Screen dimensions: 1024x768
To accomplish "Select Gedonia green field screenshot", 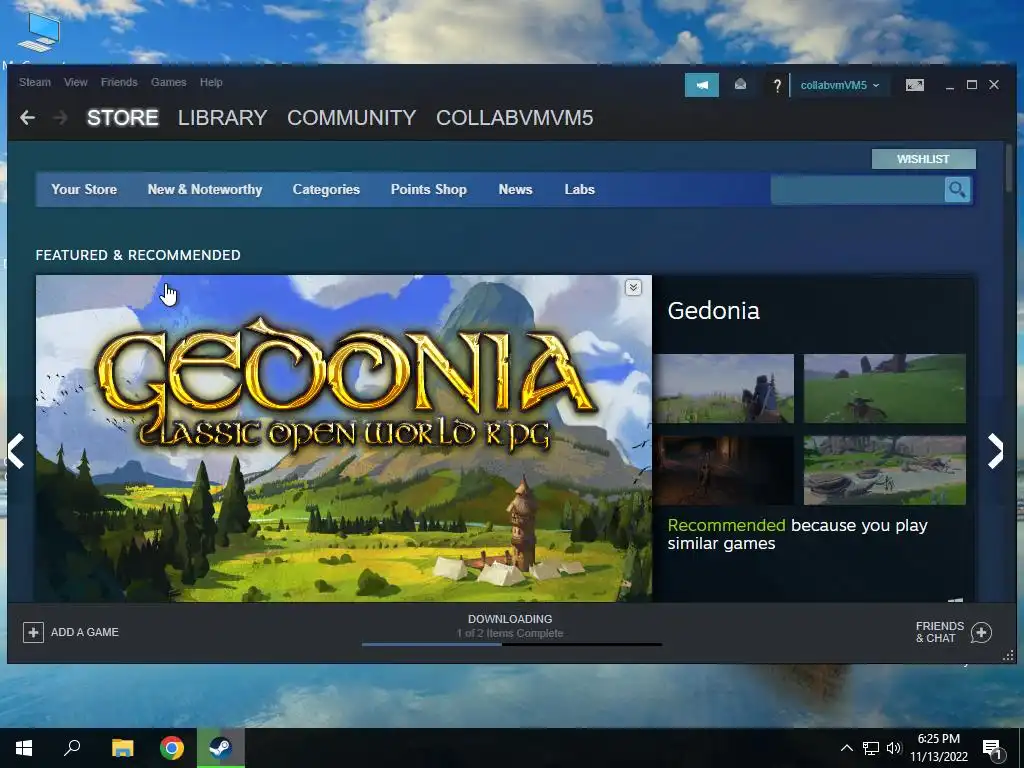I will 884,389.
